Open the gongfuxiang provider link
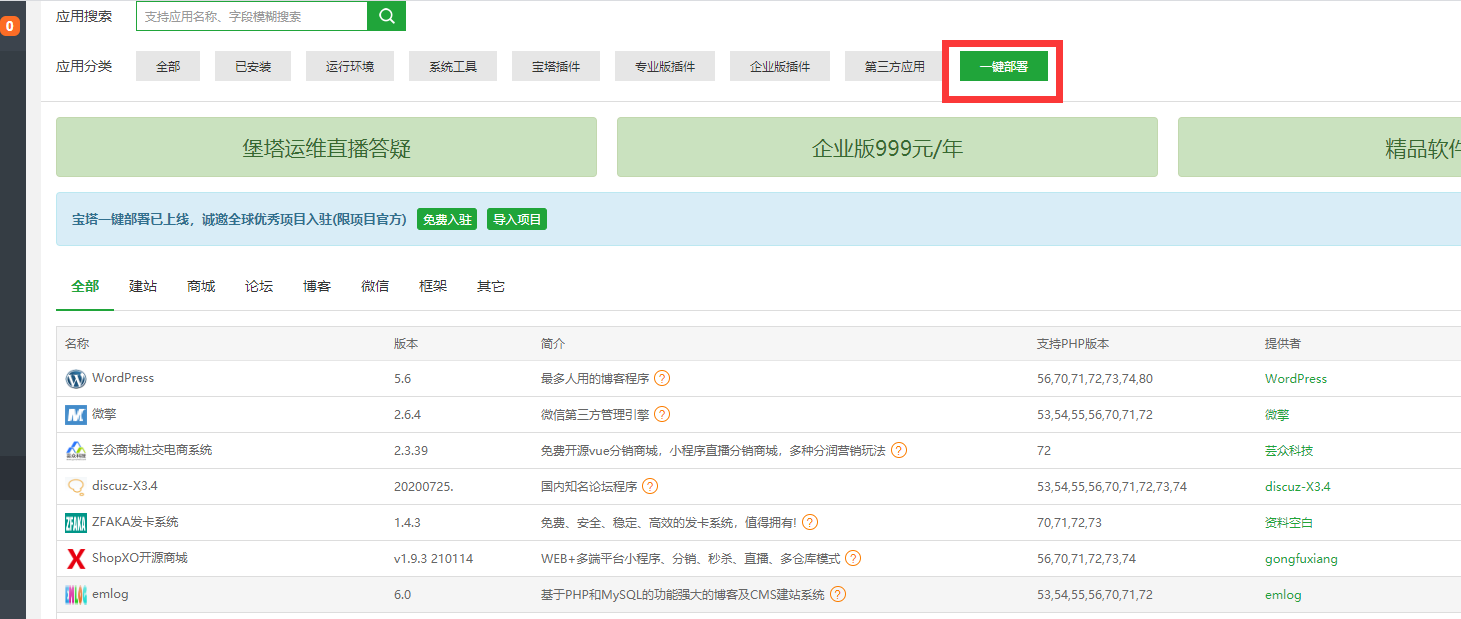The width and height of the screenshot is (1461, 619). click(x=1301, y=559)
